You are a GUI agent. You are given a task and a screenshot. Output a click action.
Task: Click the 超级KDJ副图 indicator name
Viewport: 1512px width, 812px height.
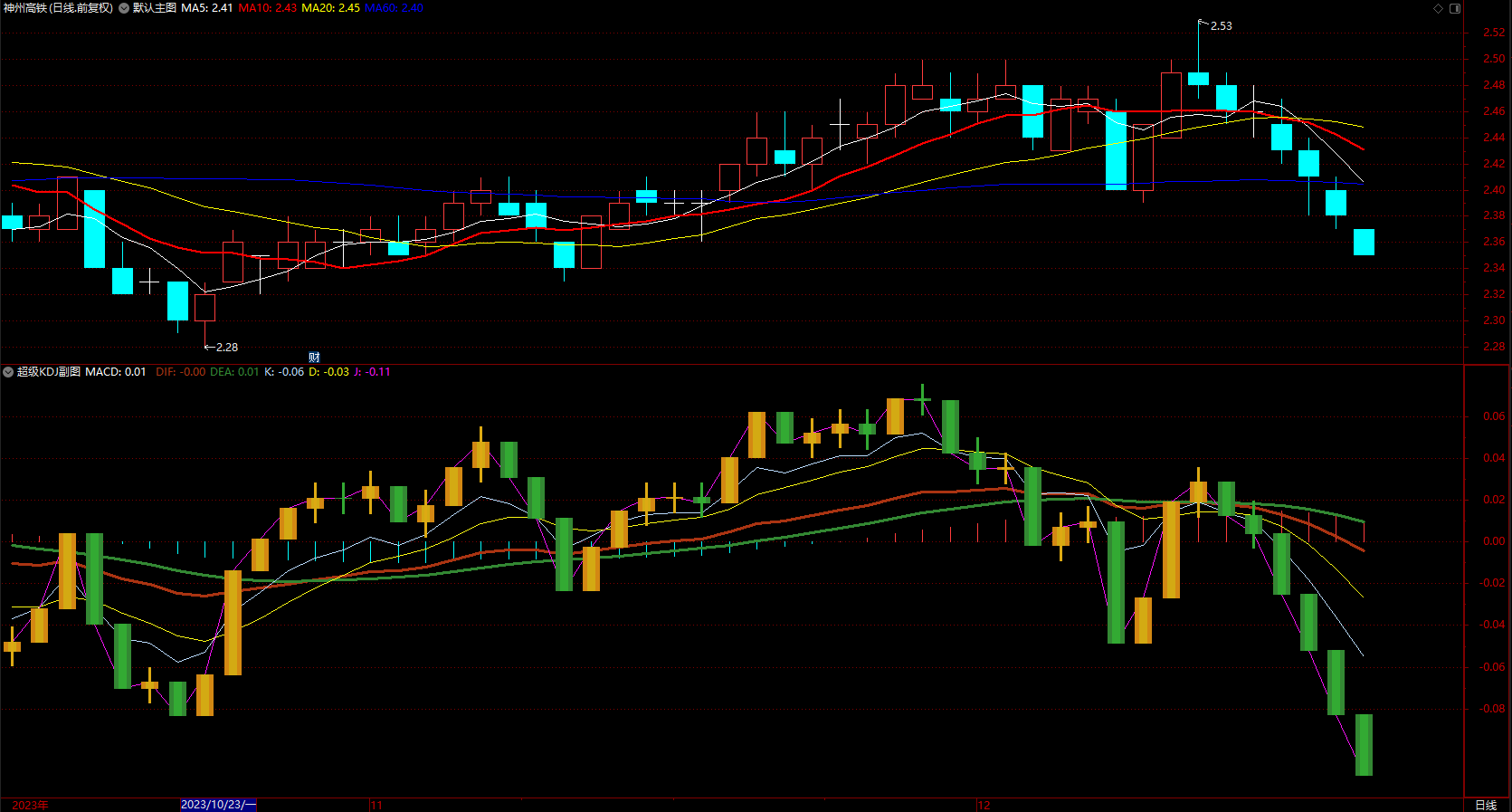[49, 372]
